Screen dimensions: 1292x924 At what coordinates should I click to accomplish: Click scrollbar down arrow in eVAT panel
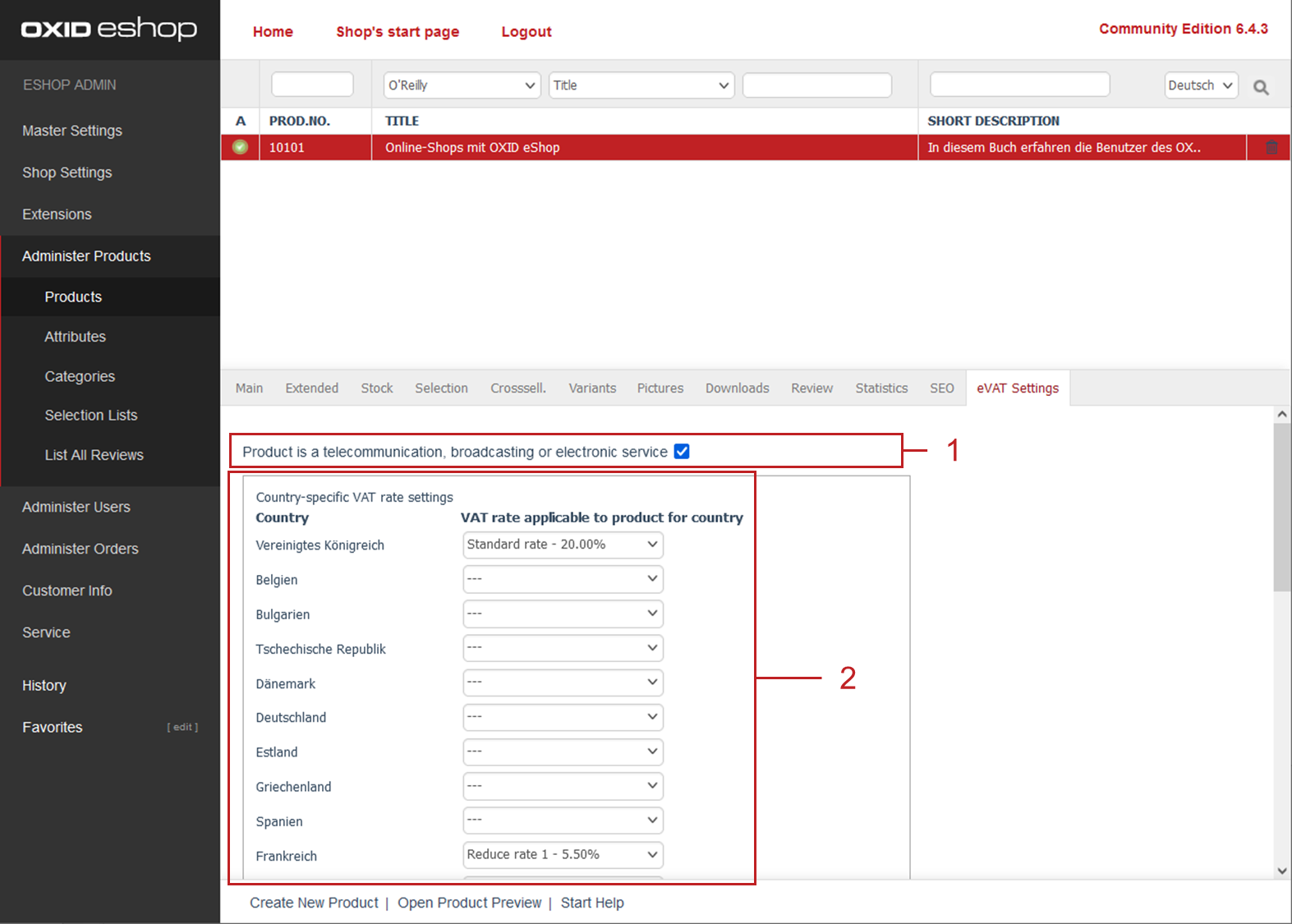pos(1281,871)
